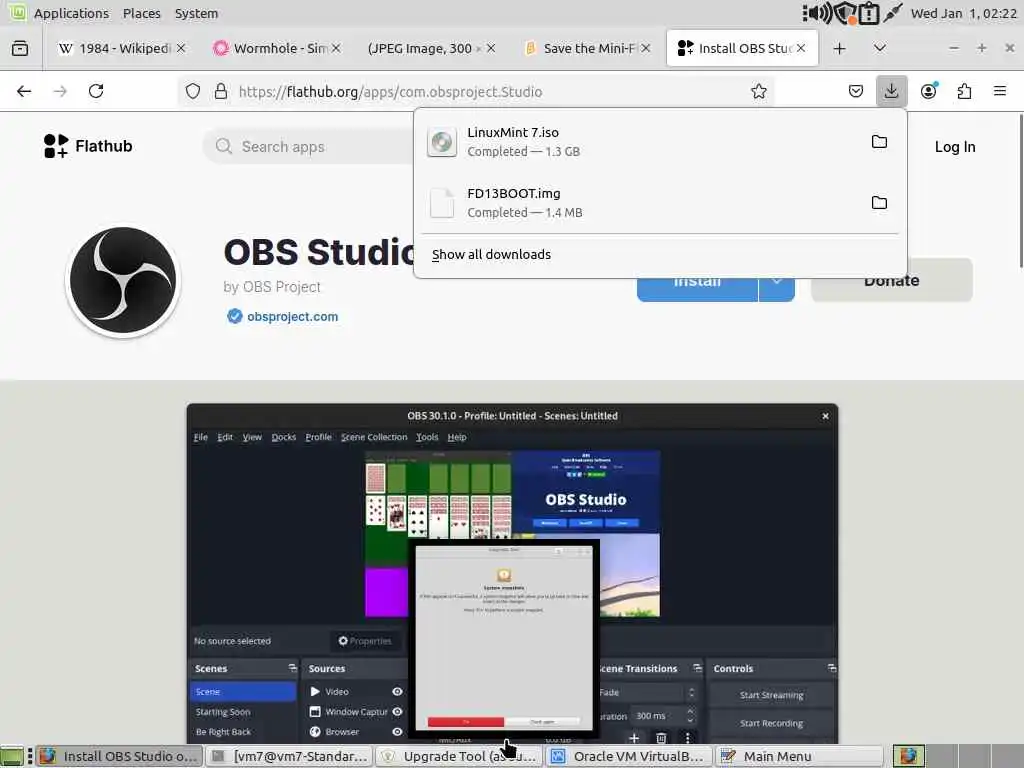Switch to the 1984 - Wikipedia tab

[122, 48]
